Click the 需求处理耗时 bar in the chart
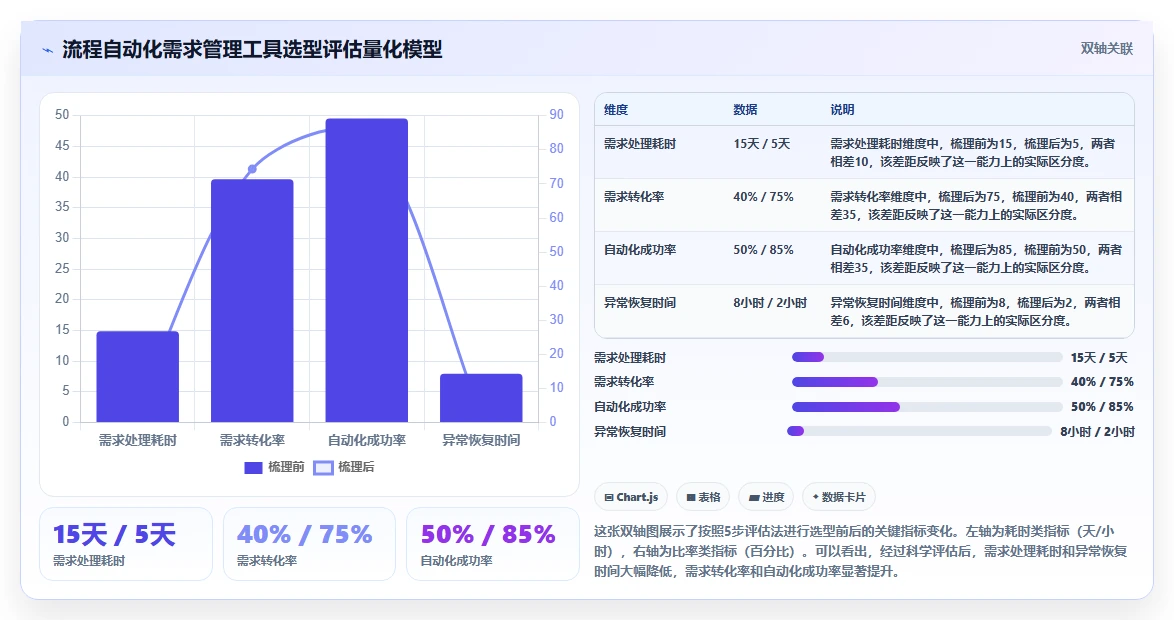The width and height of the screenshot is (1174, 620). (x=138, y=377)
